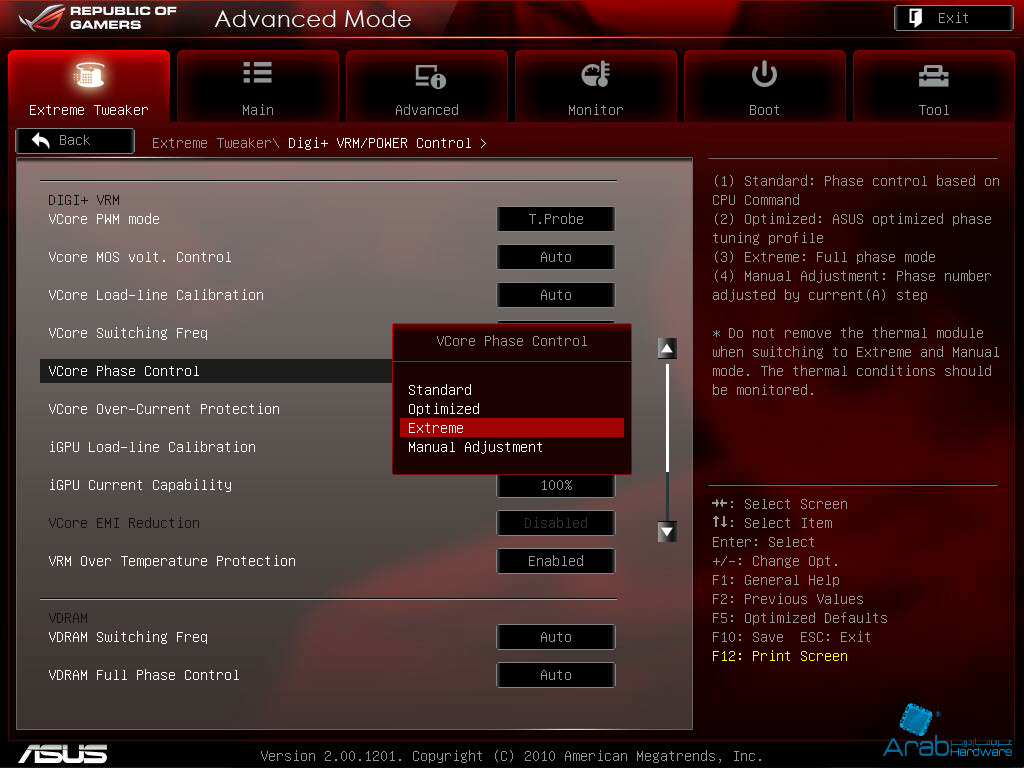Click the Advanced tab monitor-info icon

click(430, 76)
